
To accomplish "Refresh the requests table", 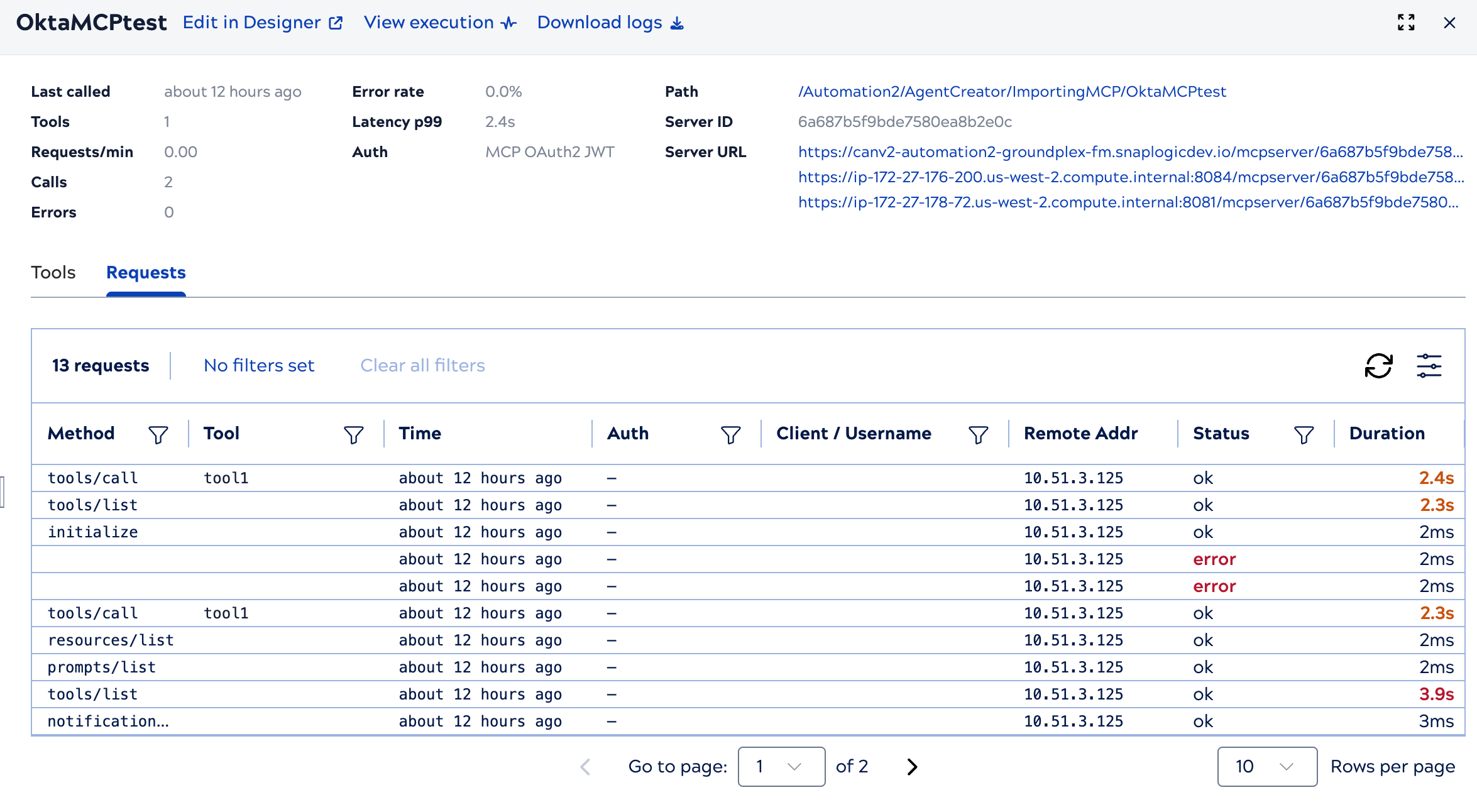I will click(1379, 366).
